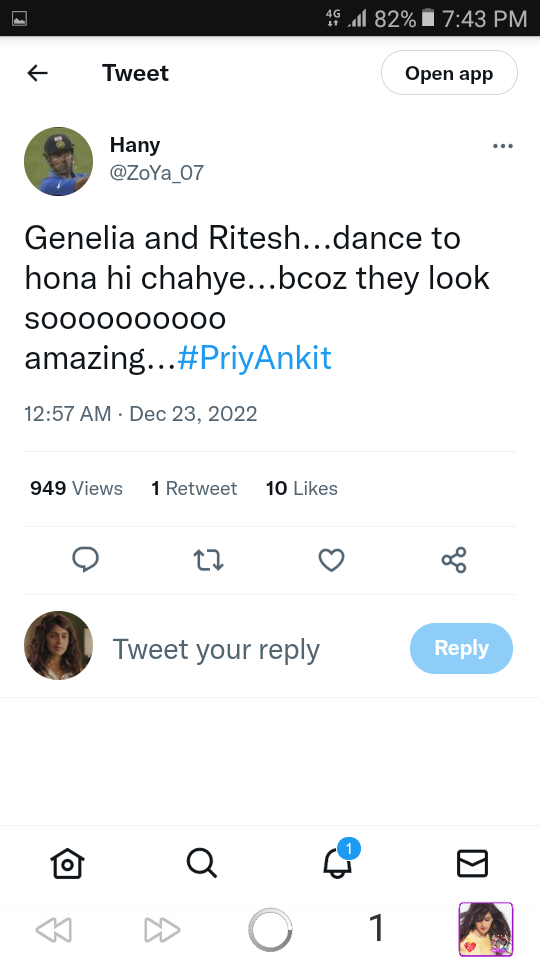This screenshot has width=540, height=960.
Task: View the 10 Likes list
Action: point(302,489)
